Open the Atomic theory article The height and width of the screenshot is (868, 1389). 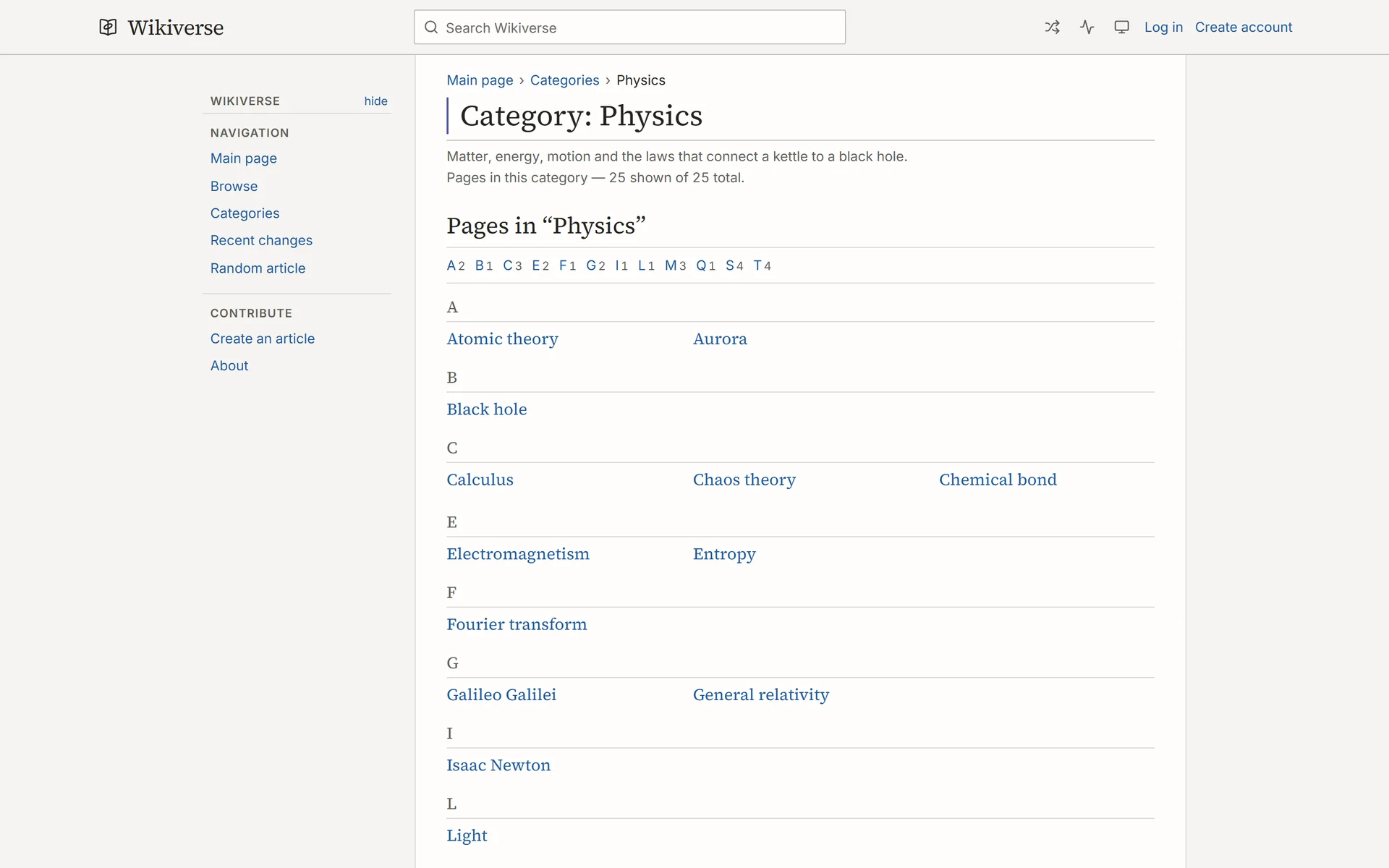pyautogui.click(x=502, y=339)
